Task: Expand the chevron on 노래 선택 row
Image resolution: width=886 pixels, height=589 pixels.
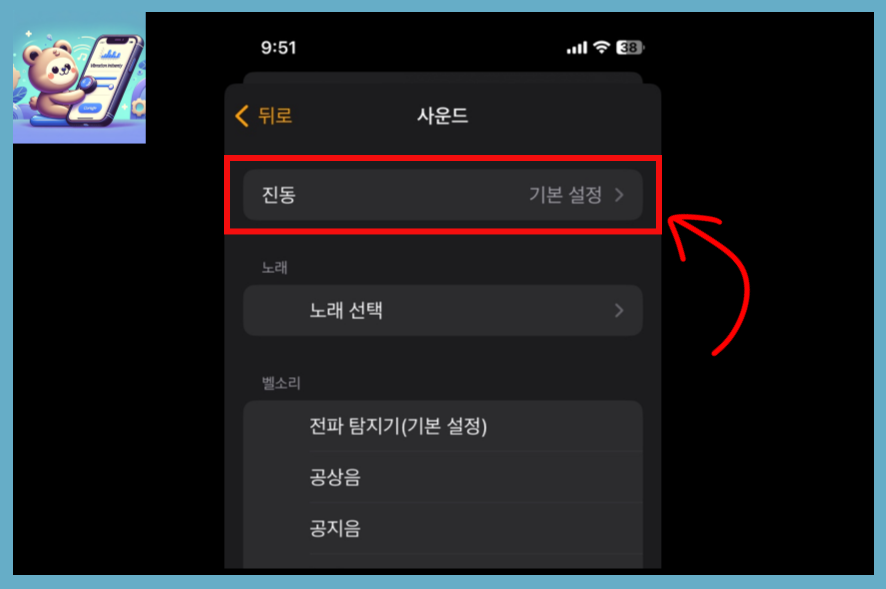Action: tap(619, 310)
